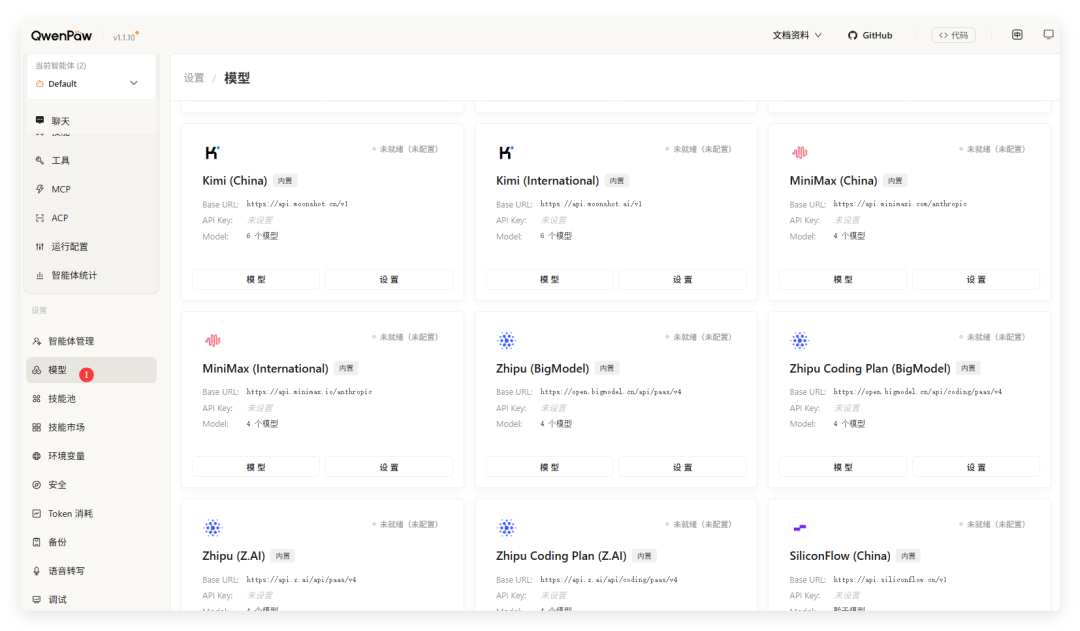Click the 工具 wrench icon

[39, 161]
